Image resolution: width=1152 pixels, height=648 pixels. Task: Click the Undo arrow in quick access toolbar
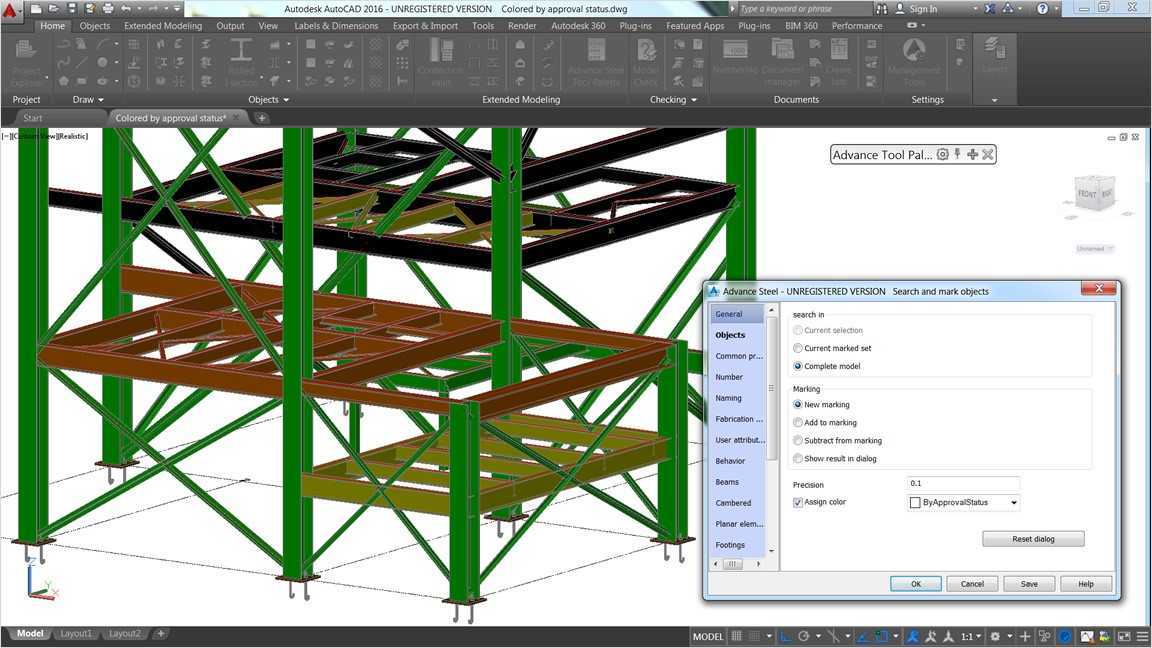[x=126, y=9]
